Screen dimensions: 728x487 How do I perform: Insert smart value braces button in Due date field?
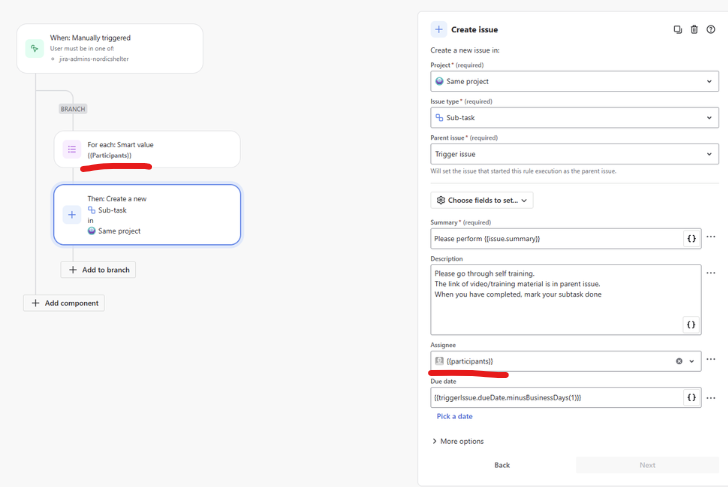691,397
